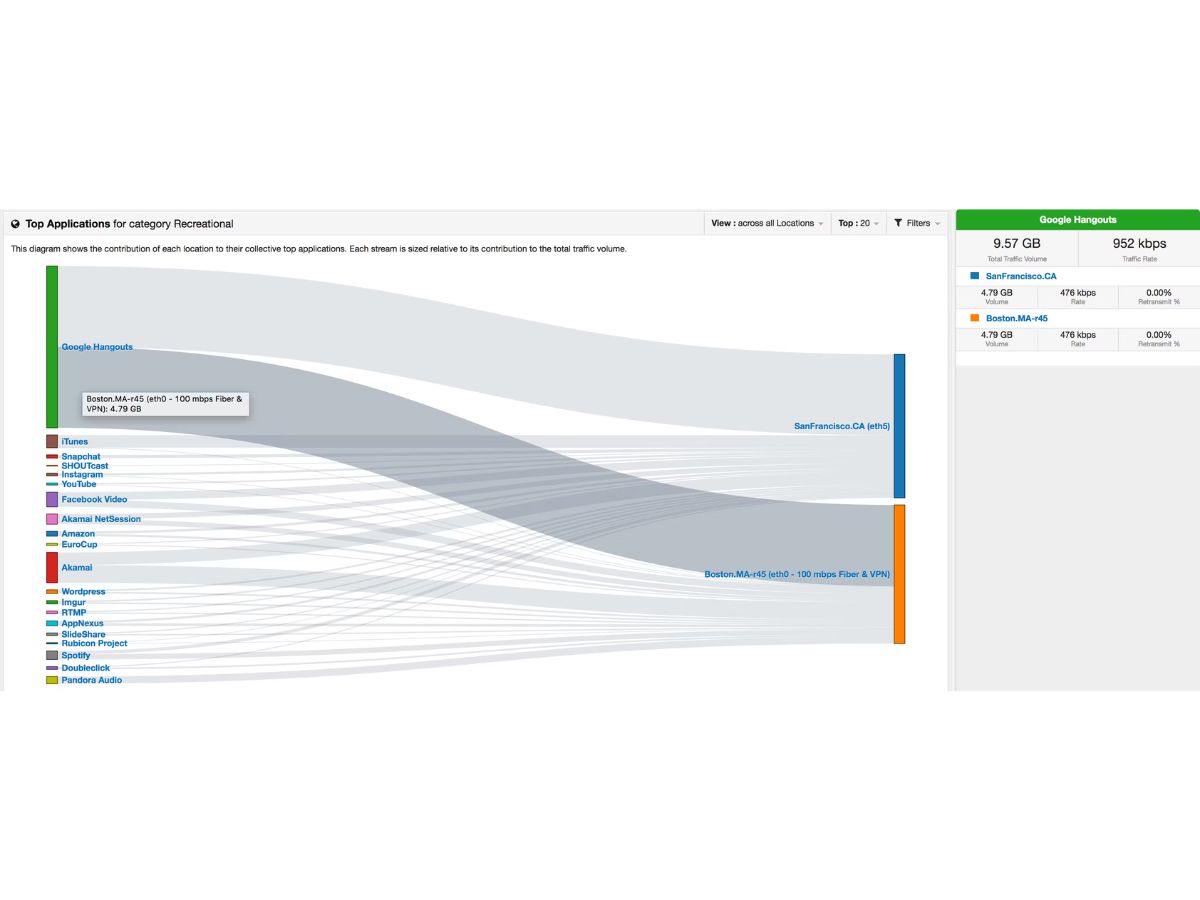Open the Filters dropdown menu
Viewport: 1200px width, 900px height.
click(x=917, y=223)
